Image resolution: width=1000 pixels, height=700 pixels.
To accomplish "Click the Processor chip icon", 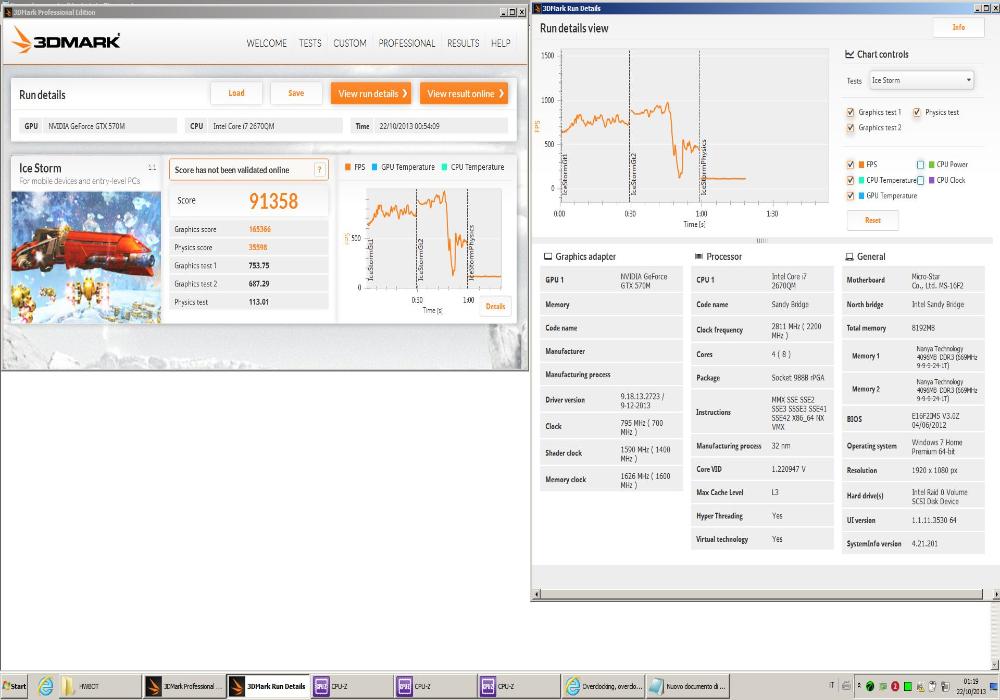I will click(698, 256).
